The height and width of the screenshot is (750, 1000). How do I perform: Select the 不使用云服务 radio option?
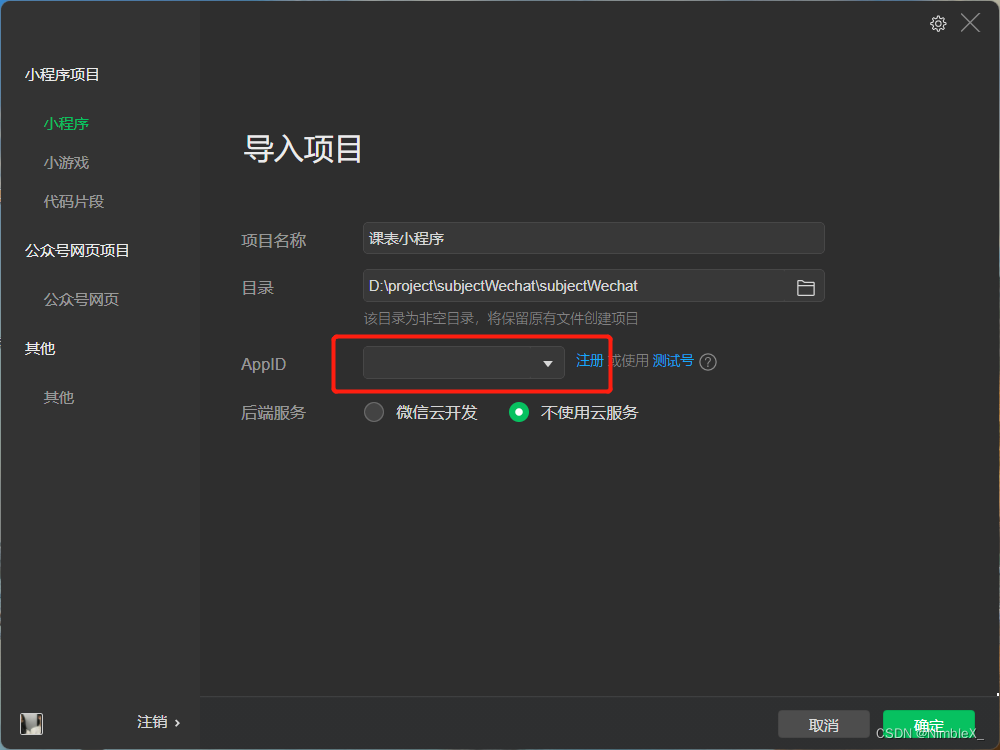(x=519, y=412)
